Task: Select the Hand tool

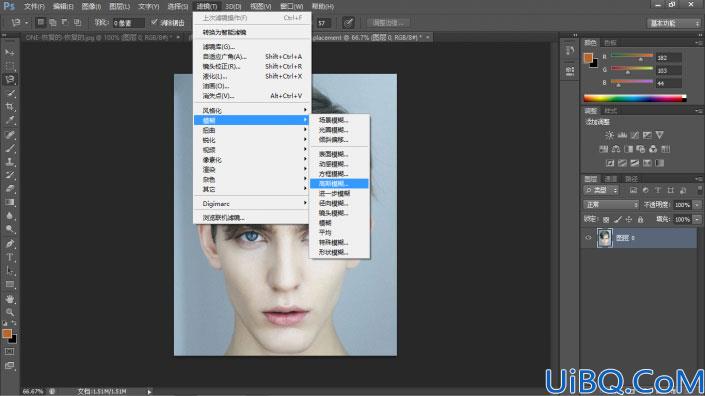Action: click(x=10, y=299)
